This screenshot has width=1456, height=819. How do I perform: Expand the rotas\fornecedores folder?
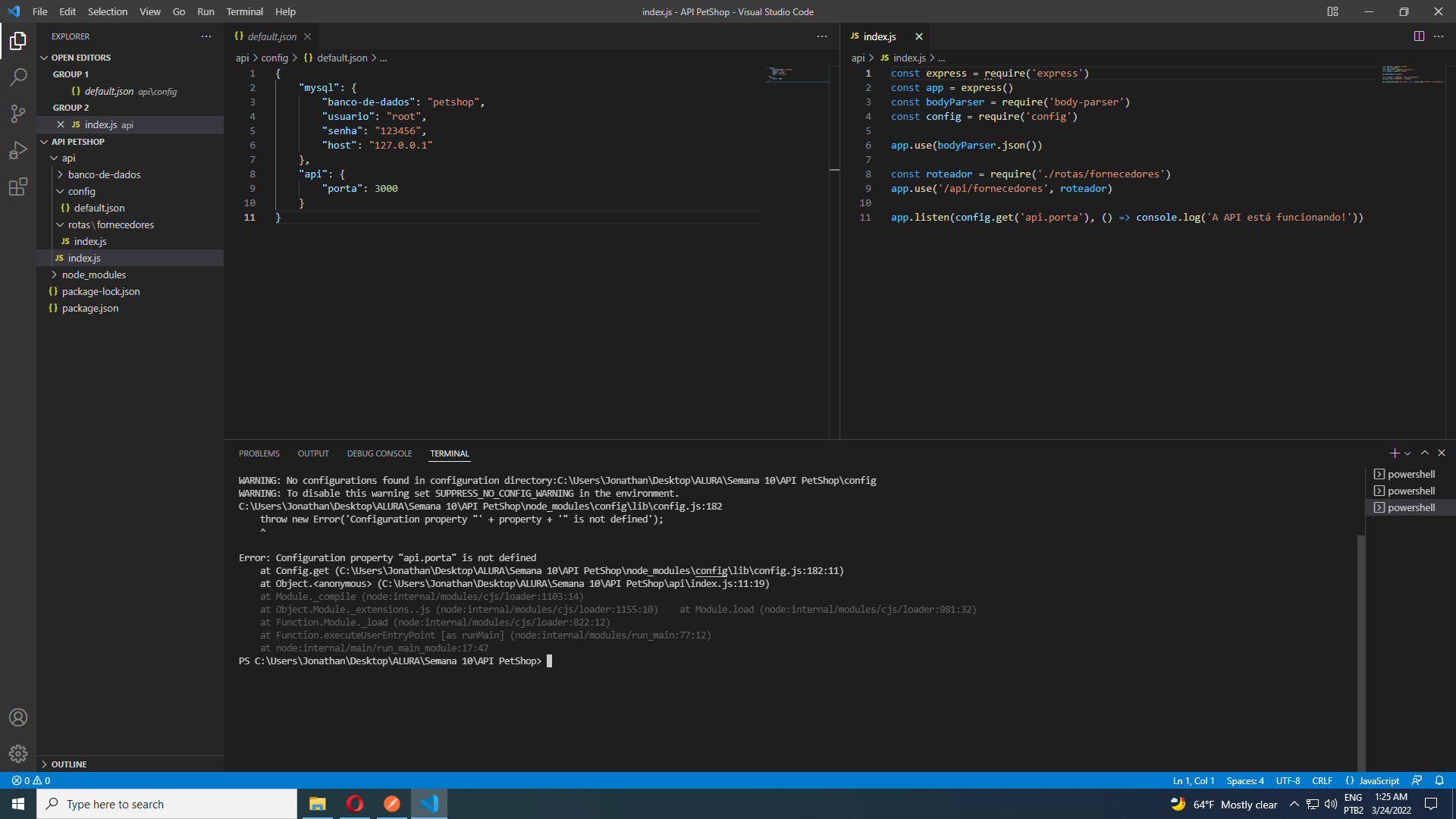pyautogui.click(x=110, y=225)
